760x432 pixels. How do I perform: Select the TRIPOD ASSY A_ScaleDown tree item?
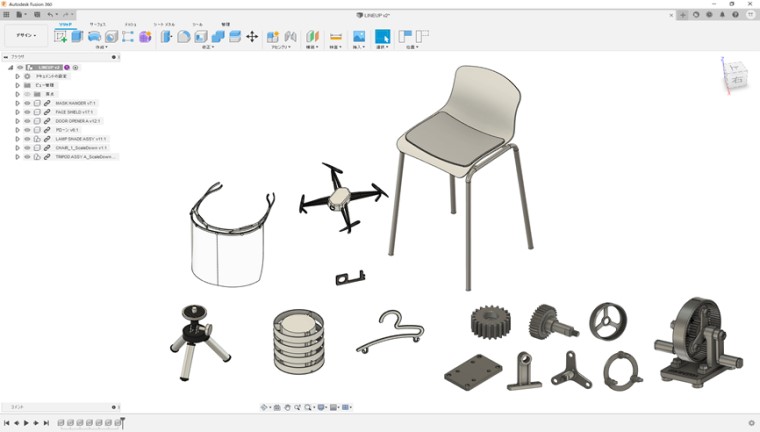pyautogui.click(x=86, y=157)
